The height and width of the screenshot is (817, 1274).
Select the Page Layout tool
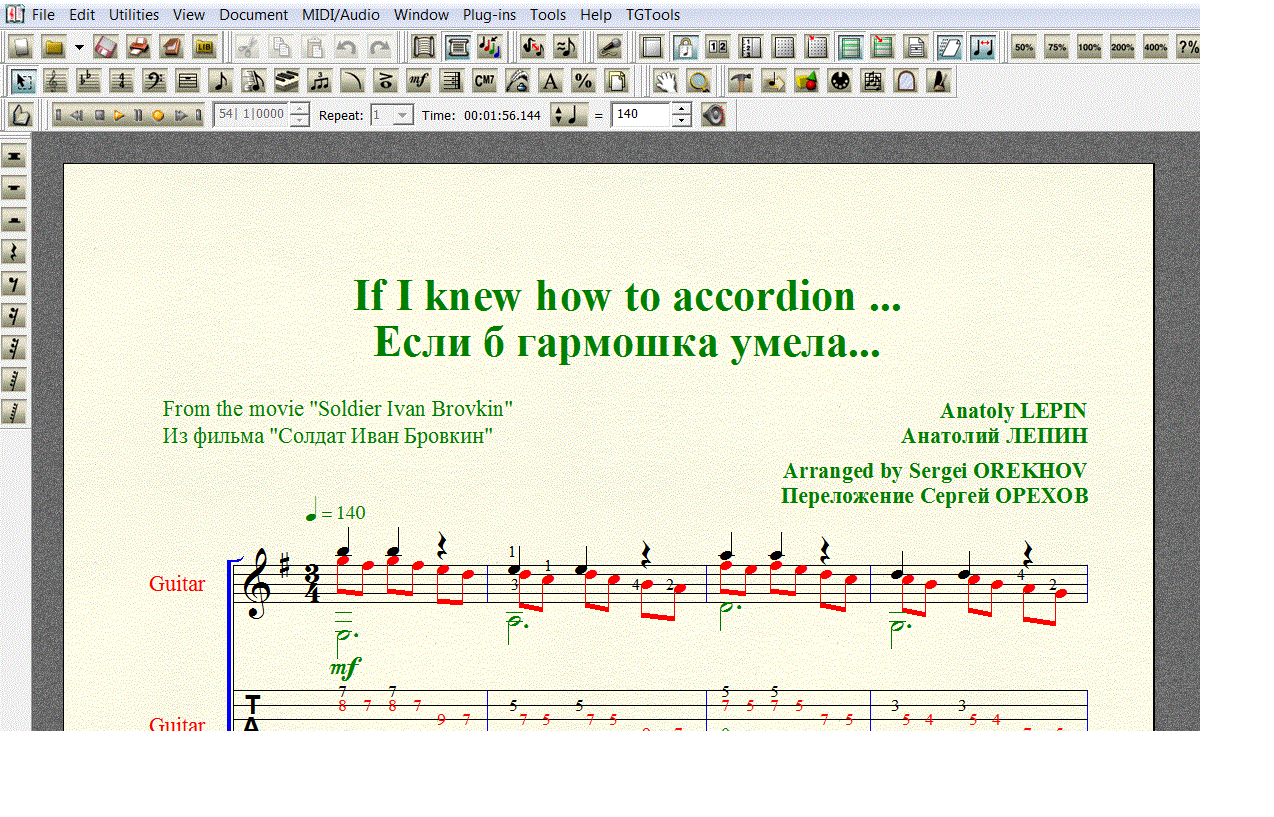pos(616,81)
